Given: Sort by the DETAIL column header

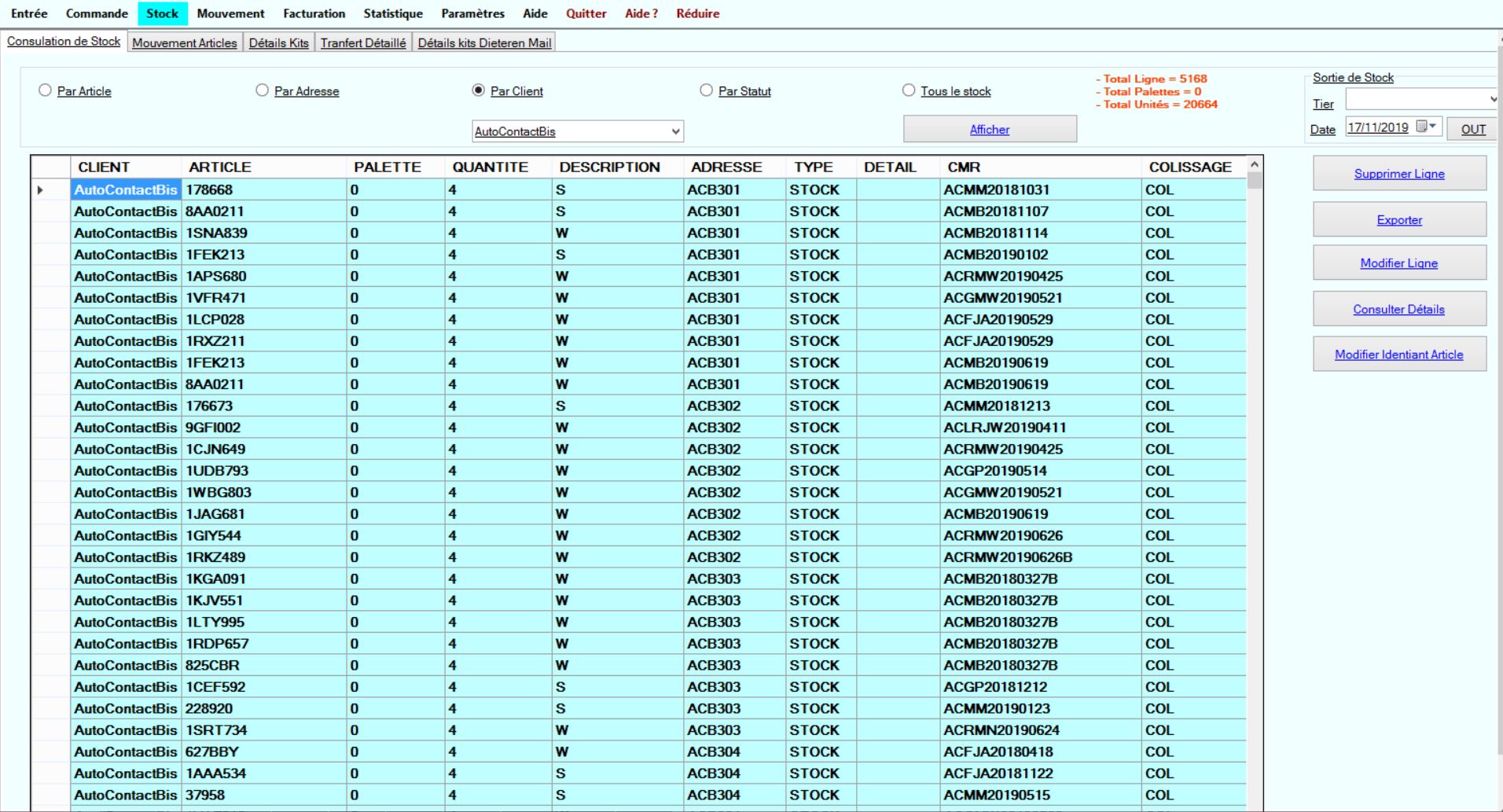Looking at the screenshot, I should coord(898,167).
